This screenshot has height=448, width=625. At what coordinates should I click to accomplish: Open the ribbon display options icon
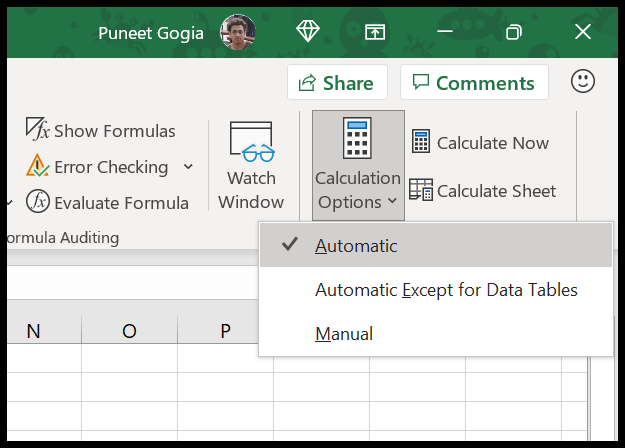pos(376,32)
